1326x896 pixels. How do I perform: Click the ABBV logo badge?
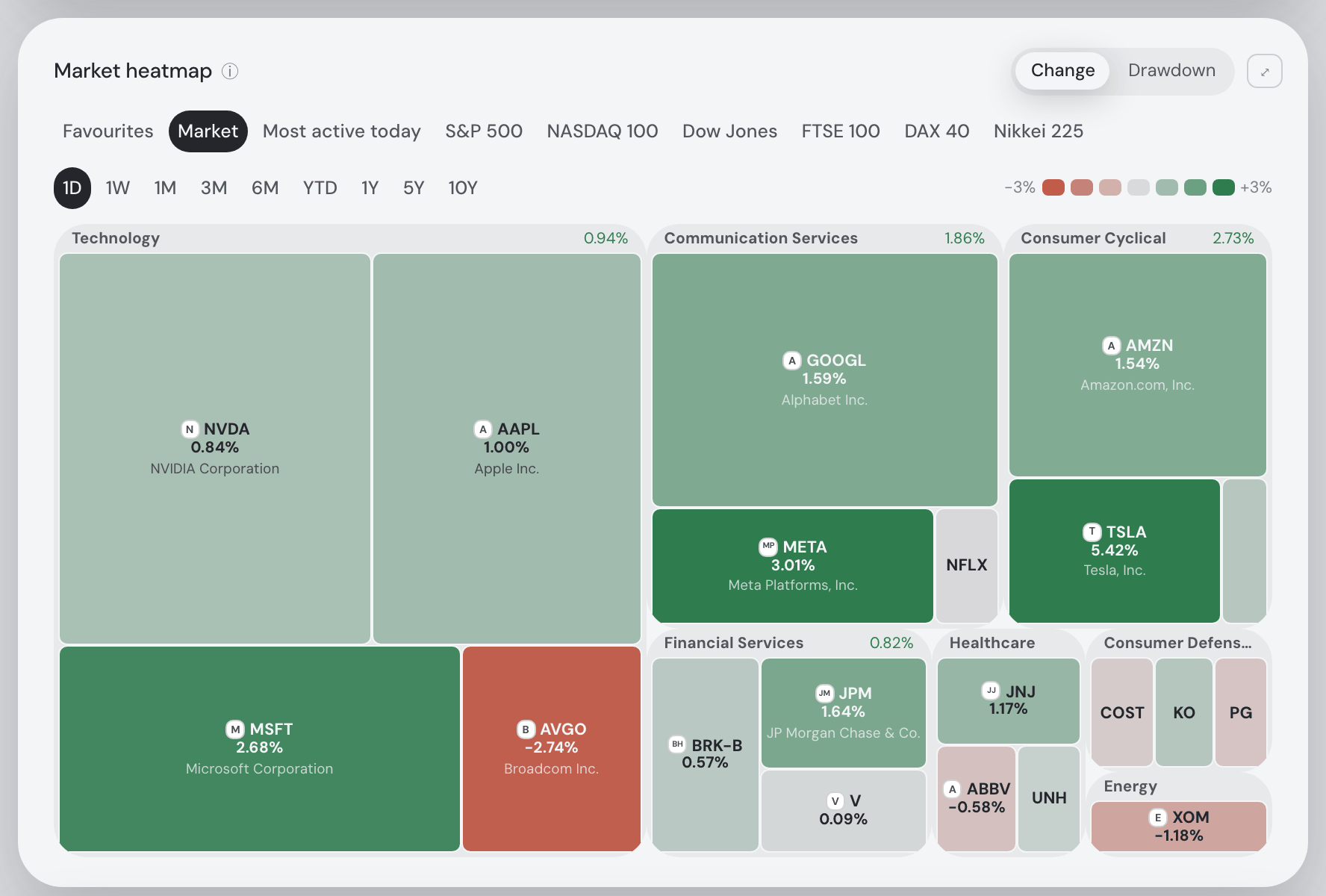pyautogui.click(x=952, y=789)
